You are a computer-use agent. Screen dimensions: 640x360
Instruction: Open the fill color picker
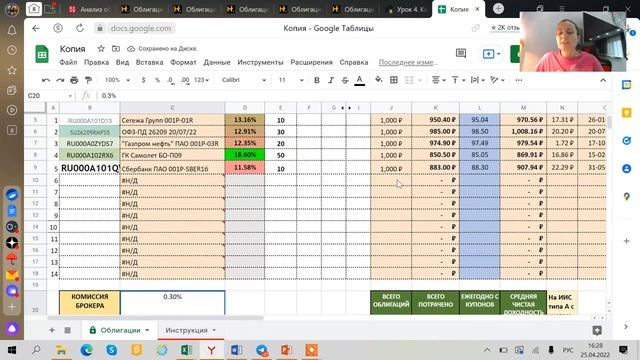click(x=379, y=80)
